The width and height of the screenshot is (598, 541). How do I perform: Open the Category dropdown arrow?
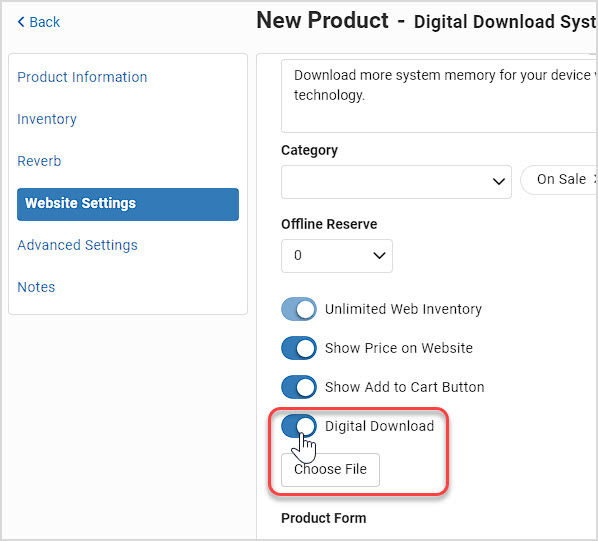tap(498, 181)
